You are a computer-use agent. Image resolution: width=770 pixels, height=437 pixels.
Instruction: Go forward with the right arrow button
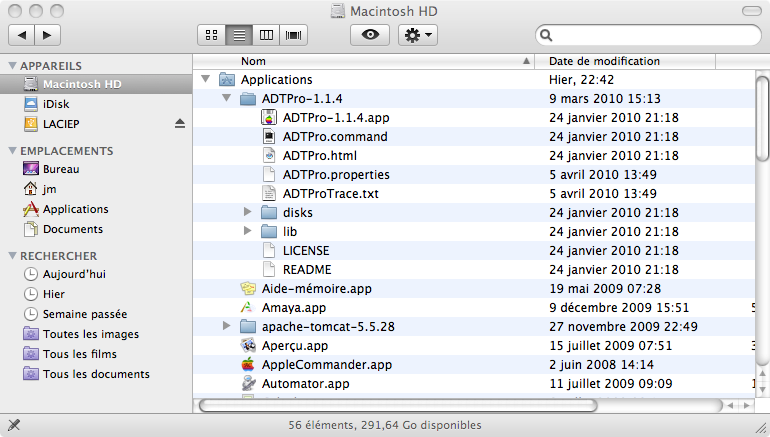pos(48,35)
